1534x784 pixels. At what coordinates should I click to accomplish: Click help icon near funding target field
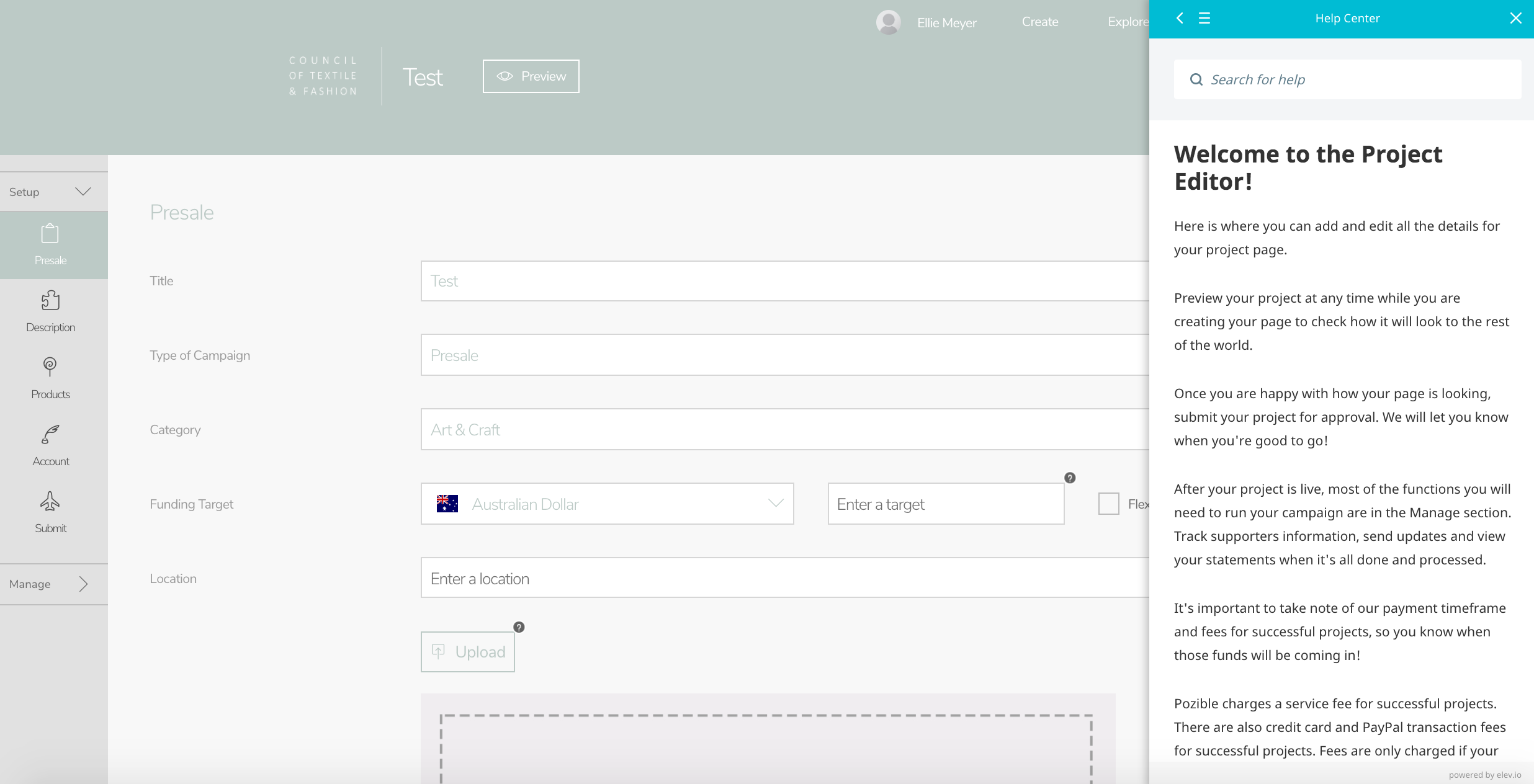coord(1070,478)
